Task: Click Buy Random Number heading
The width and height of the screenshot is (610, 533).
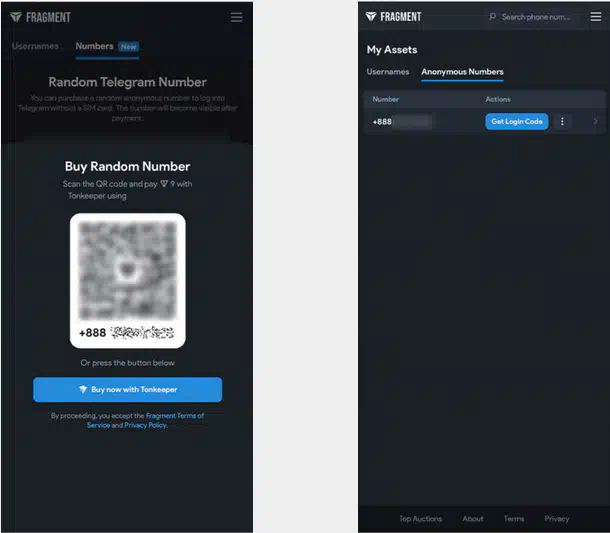Action: (128, 167)
